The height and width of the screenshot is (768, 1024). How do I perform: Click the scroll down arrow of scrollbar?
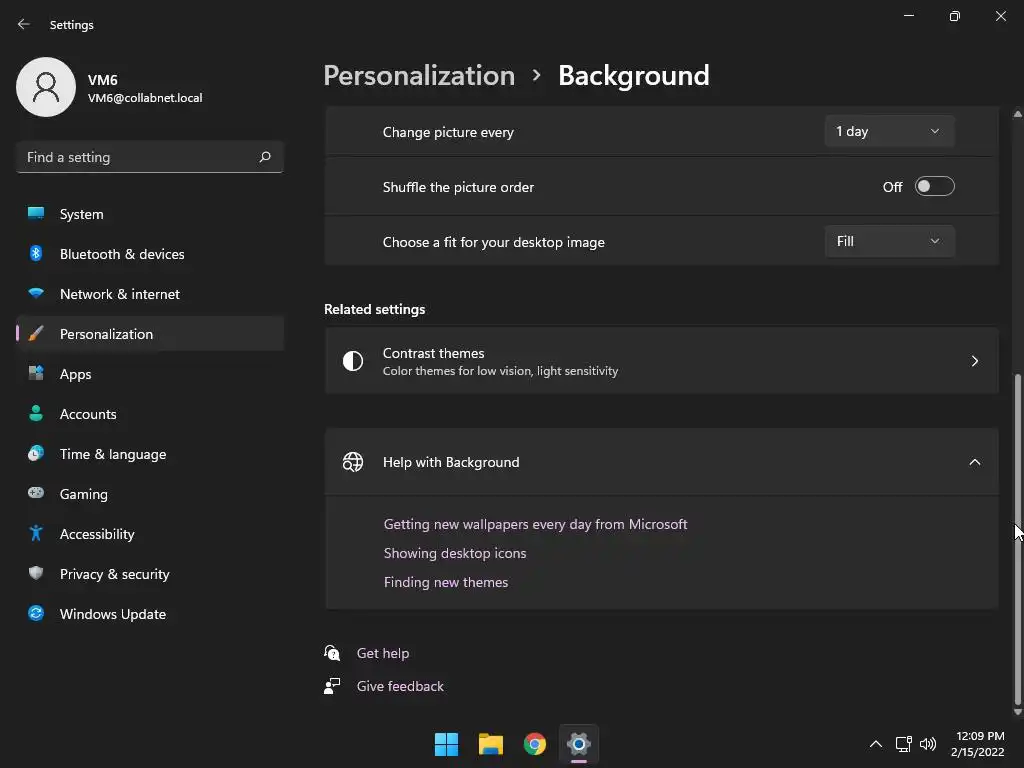[1018, 712]
